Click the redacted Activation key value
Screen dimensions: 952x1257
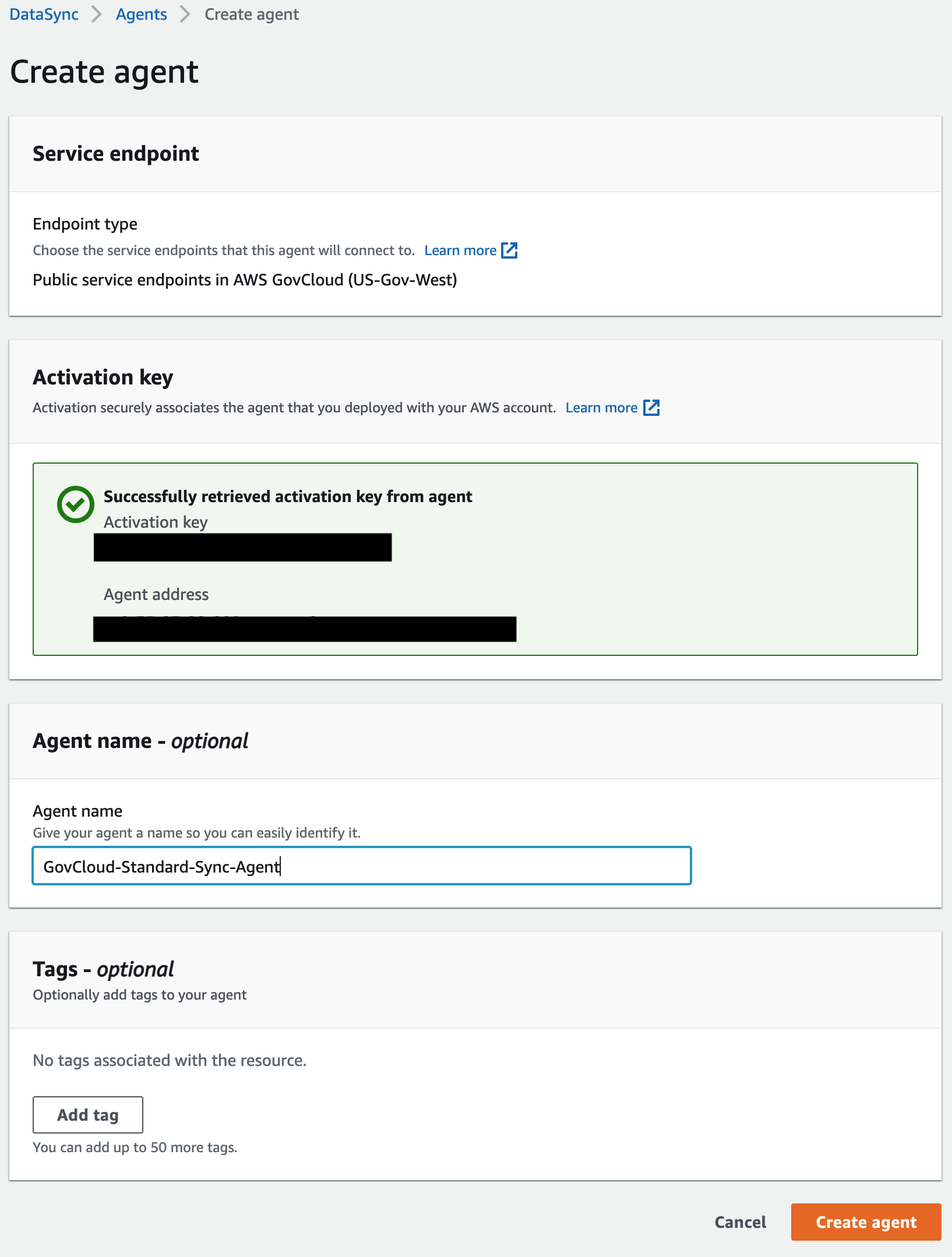242,548
